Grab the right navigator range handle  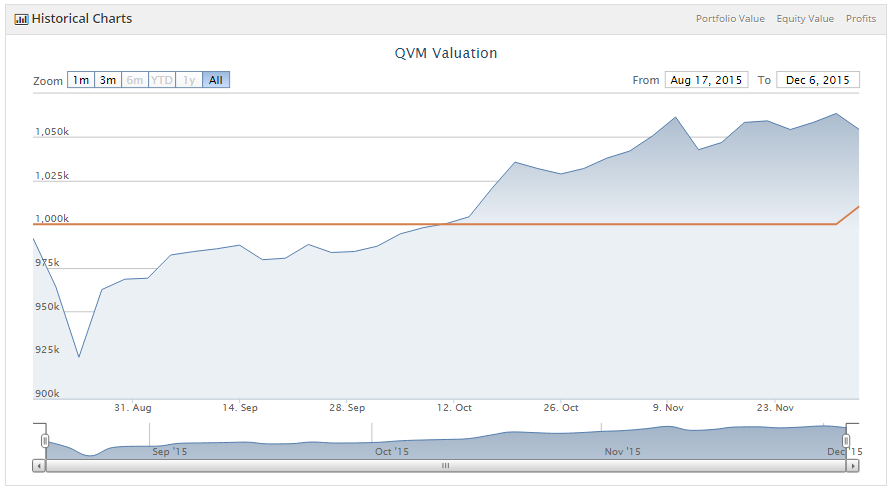[846, 441]
